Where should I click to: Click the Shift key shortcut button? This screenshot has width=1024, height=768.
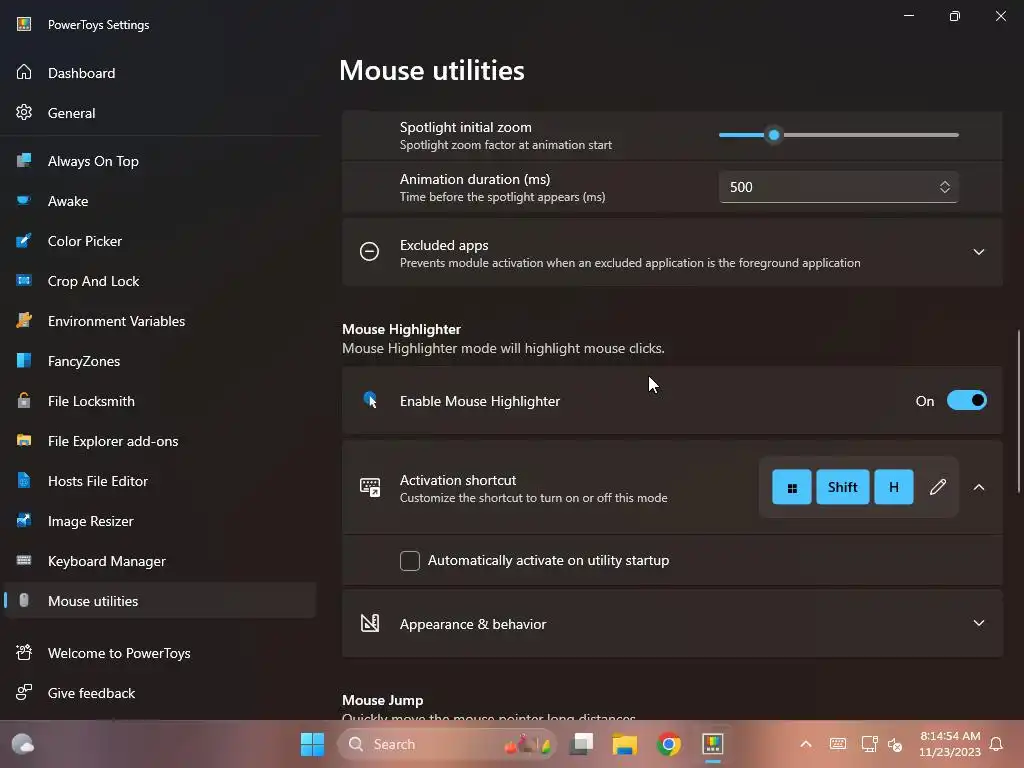tap(842, 487)
